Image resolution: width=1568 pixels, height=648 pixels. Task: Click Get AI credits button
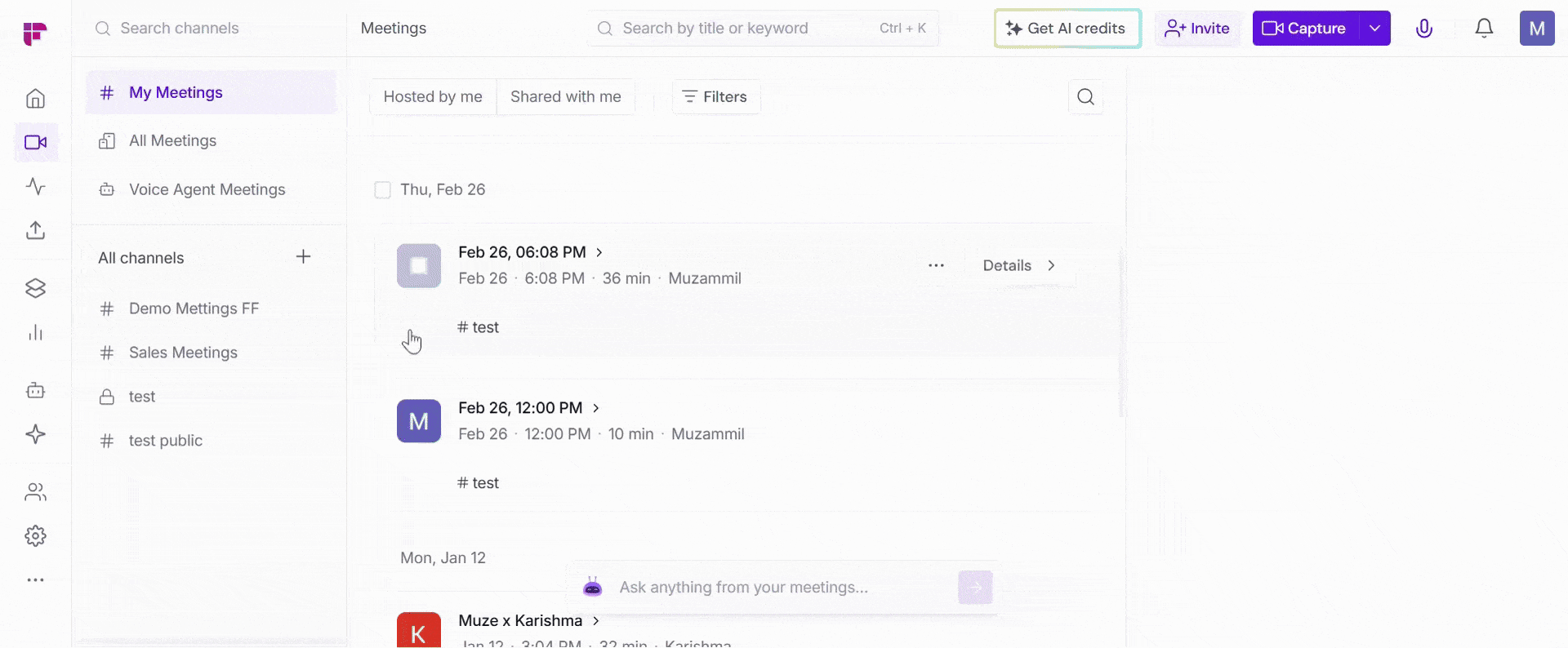tap(1067, 29)
